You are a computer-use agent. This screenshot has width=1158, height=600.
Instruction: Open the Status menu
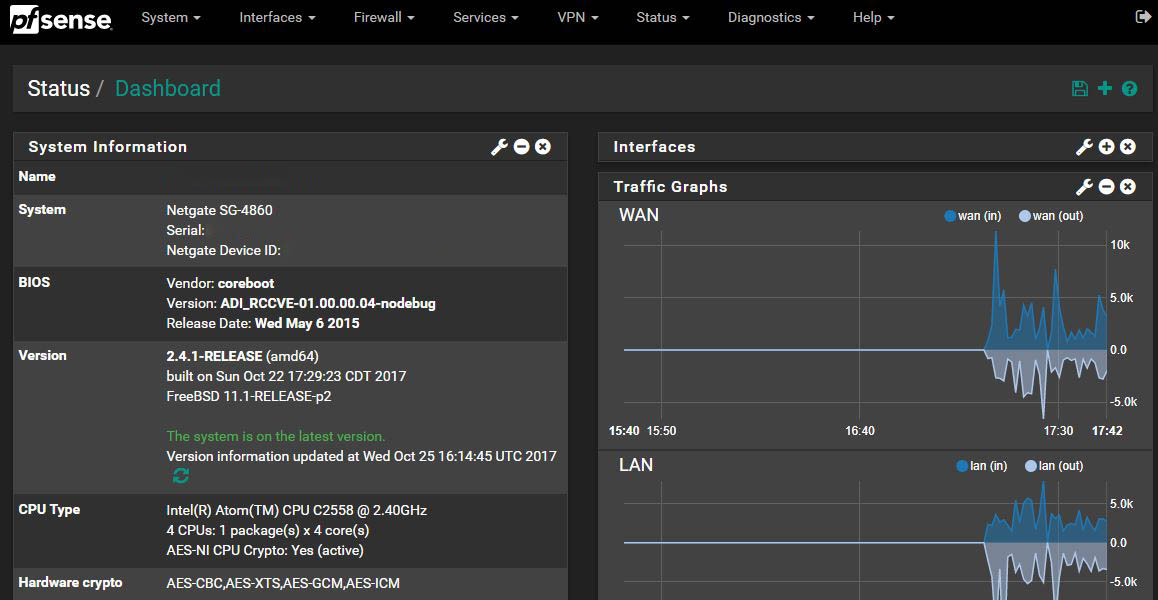(x=663, y=17)
